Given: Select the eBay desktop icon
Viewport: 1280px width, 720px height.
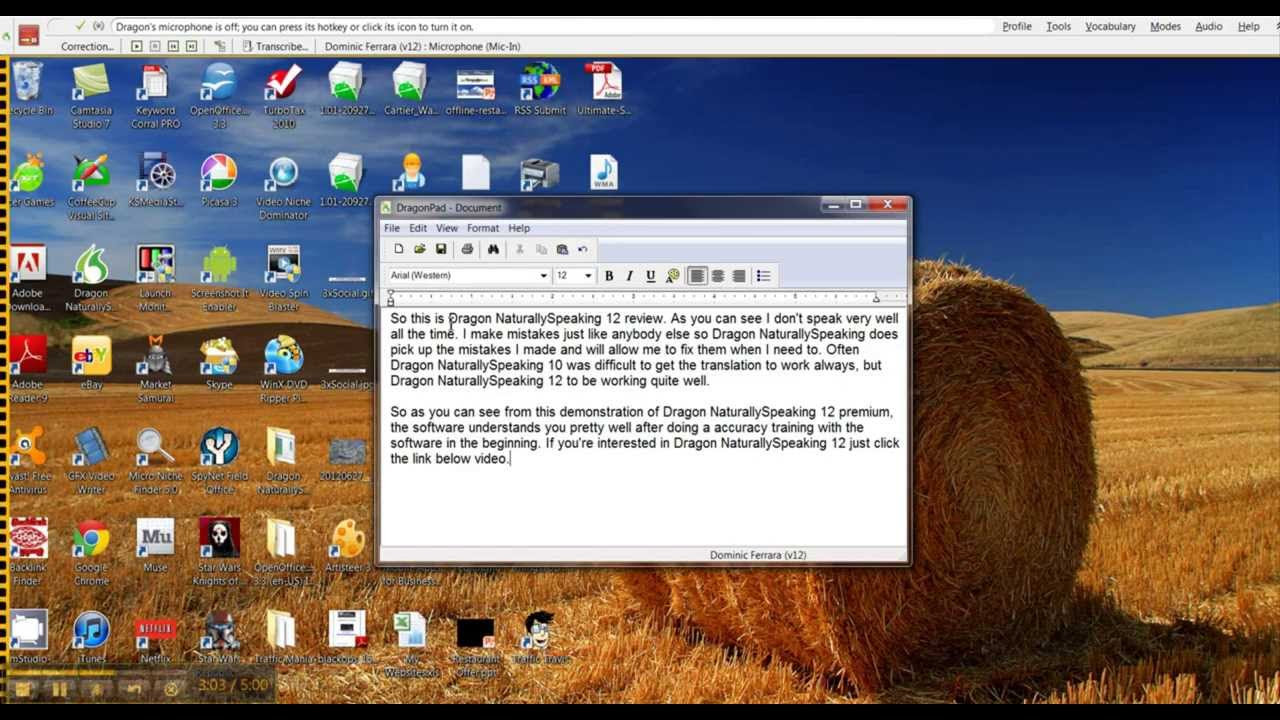Looking at the screenshot, I should pos(91,364).
